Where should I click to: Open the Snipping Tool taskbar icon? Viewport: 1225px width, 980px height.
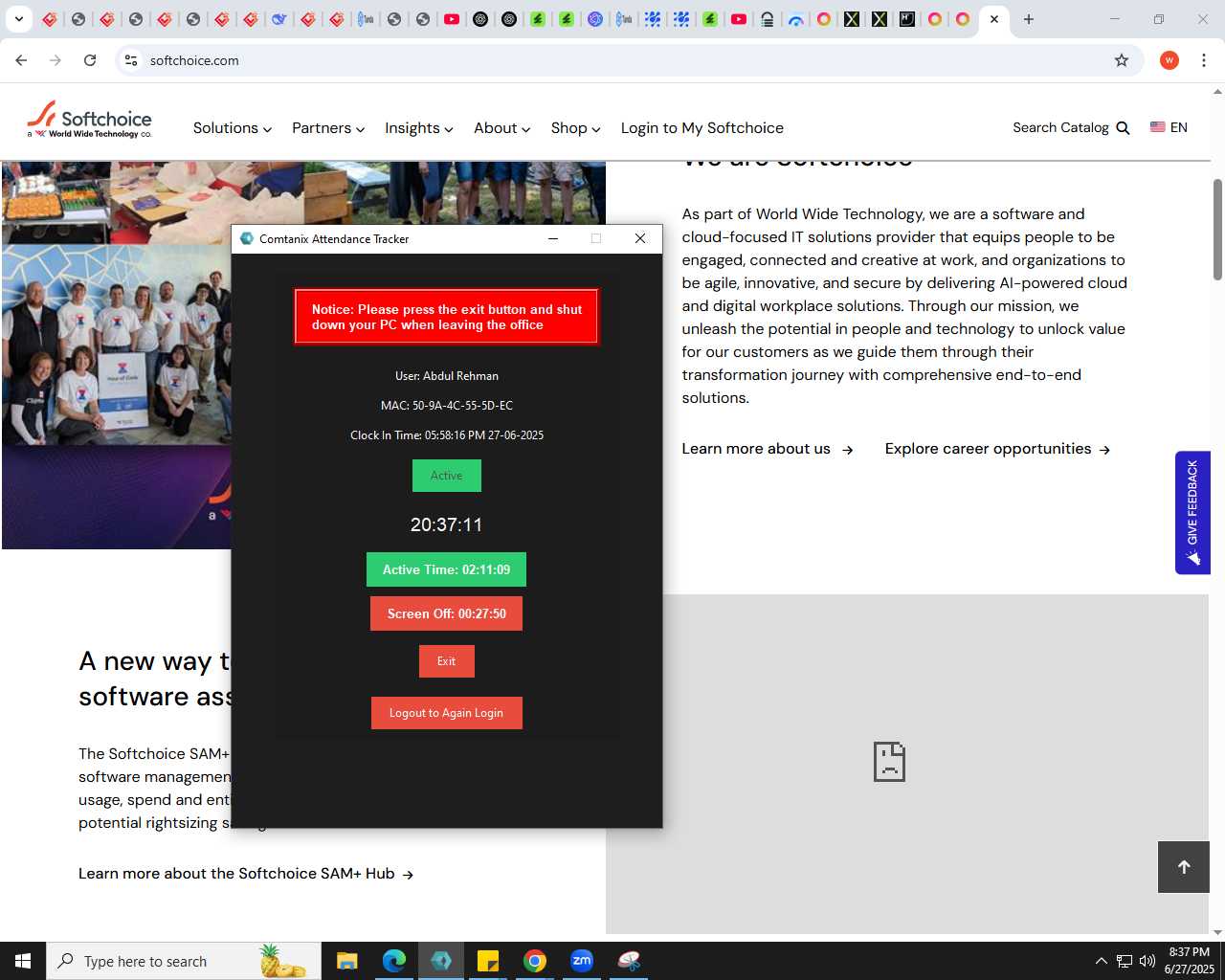pyautogui.click(x=629, y=961)
